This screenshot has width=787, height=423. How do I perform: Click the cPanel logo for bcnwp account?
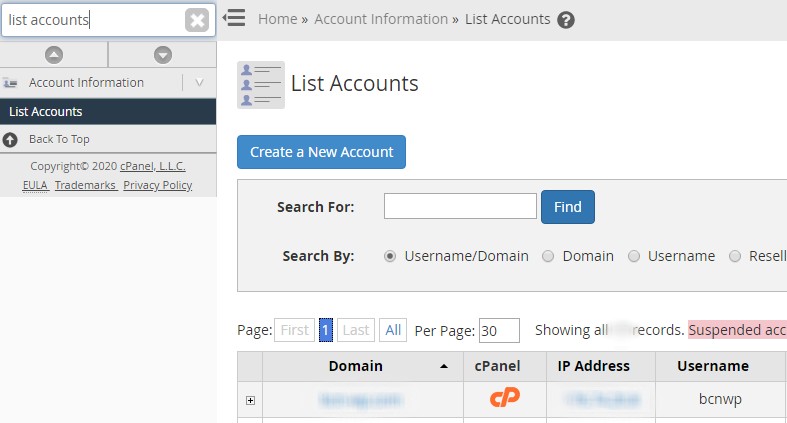tap(505, 399)
